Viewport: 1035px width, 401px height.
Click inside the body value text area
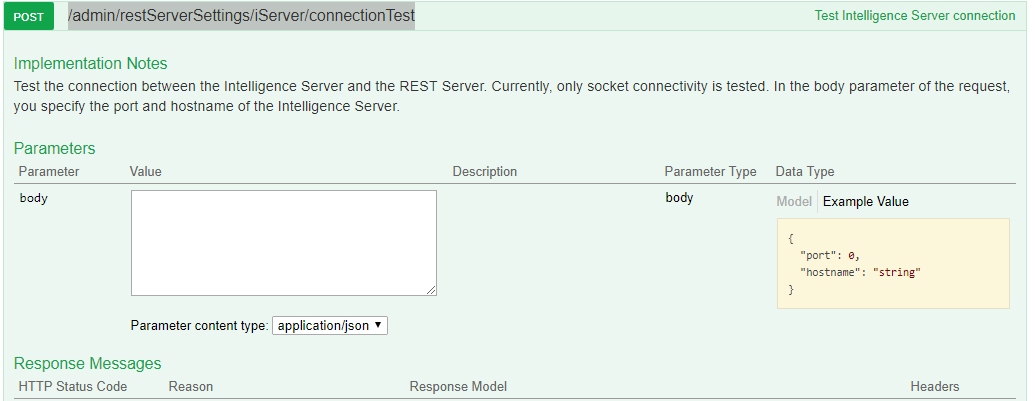point(284,243)
